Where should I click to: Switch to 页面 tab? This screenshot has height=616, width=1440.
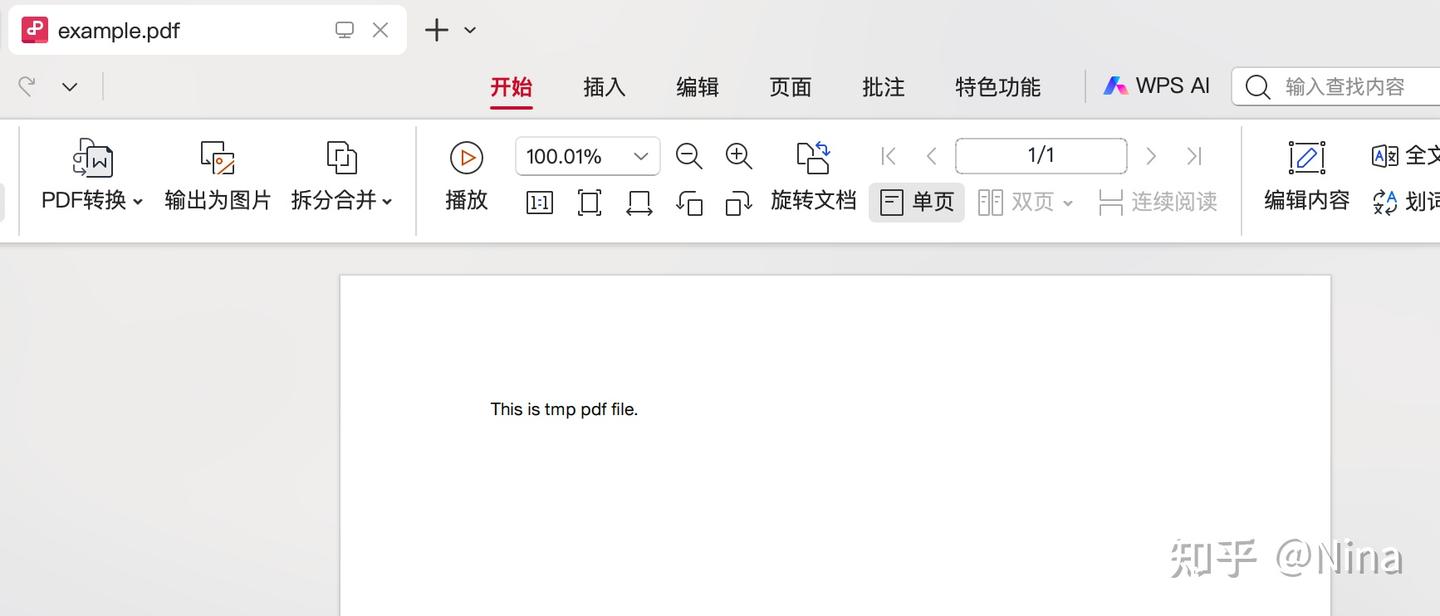(790, 87)
